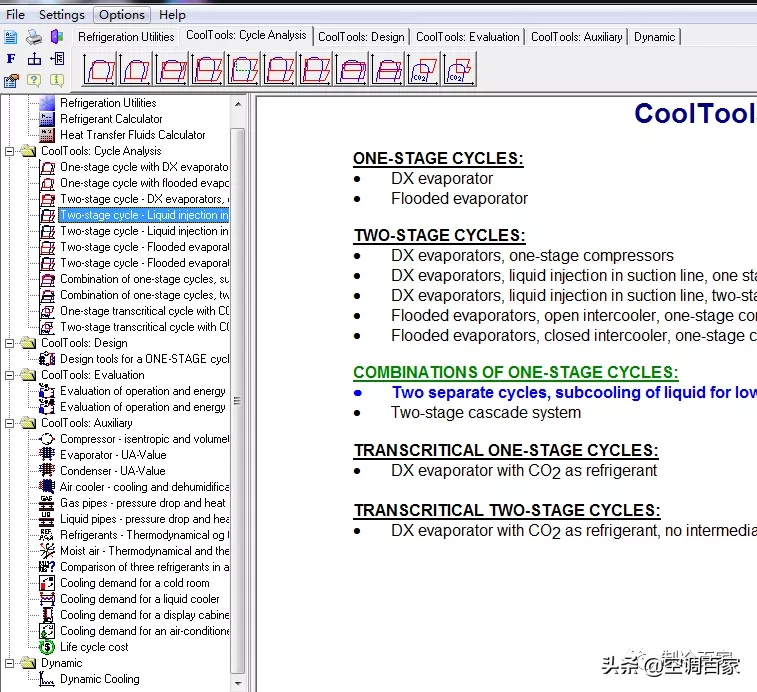Select Cooling demand for a cold room

tap(135, 583)
